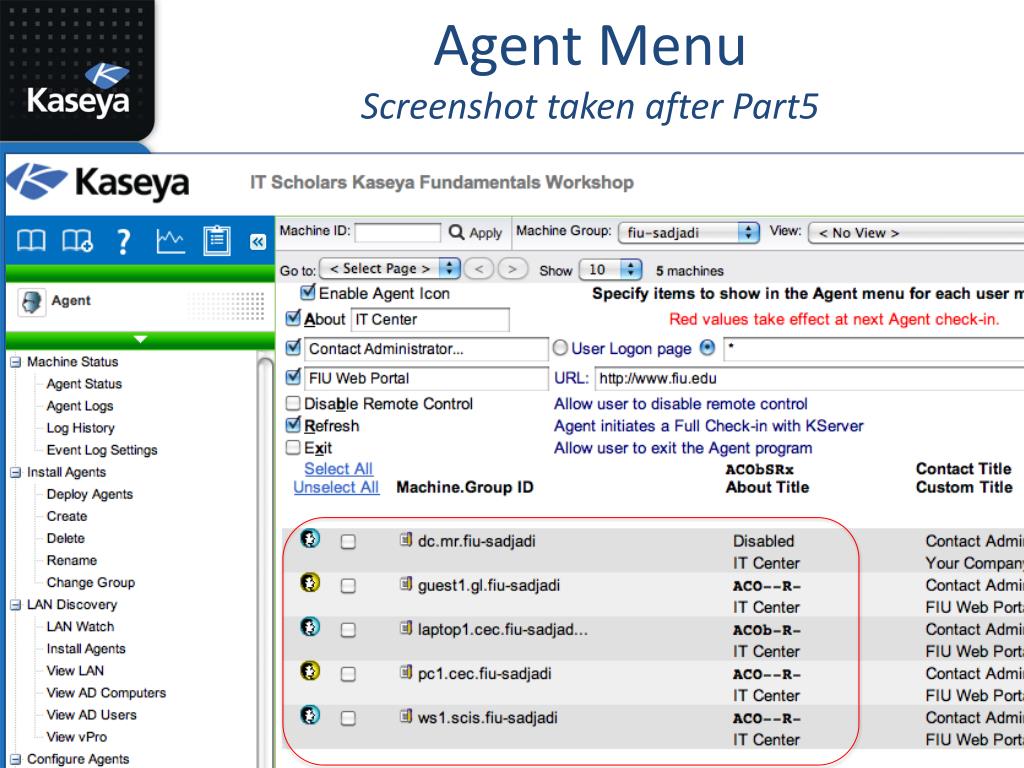Image resolution: width=1024 pixels, height=768 pixels.
Task: Click agent status icon for pc1.cec.fiu-sadjadi
Action: coord(310,670)
